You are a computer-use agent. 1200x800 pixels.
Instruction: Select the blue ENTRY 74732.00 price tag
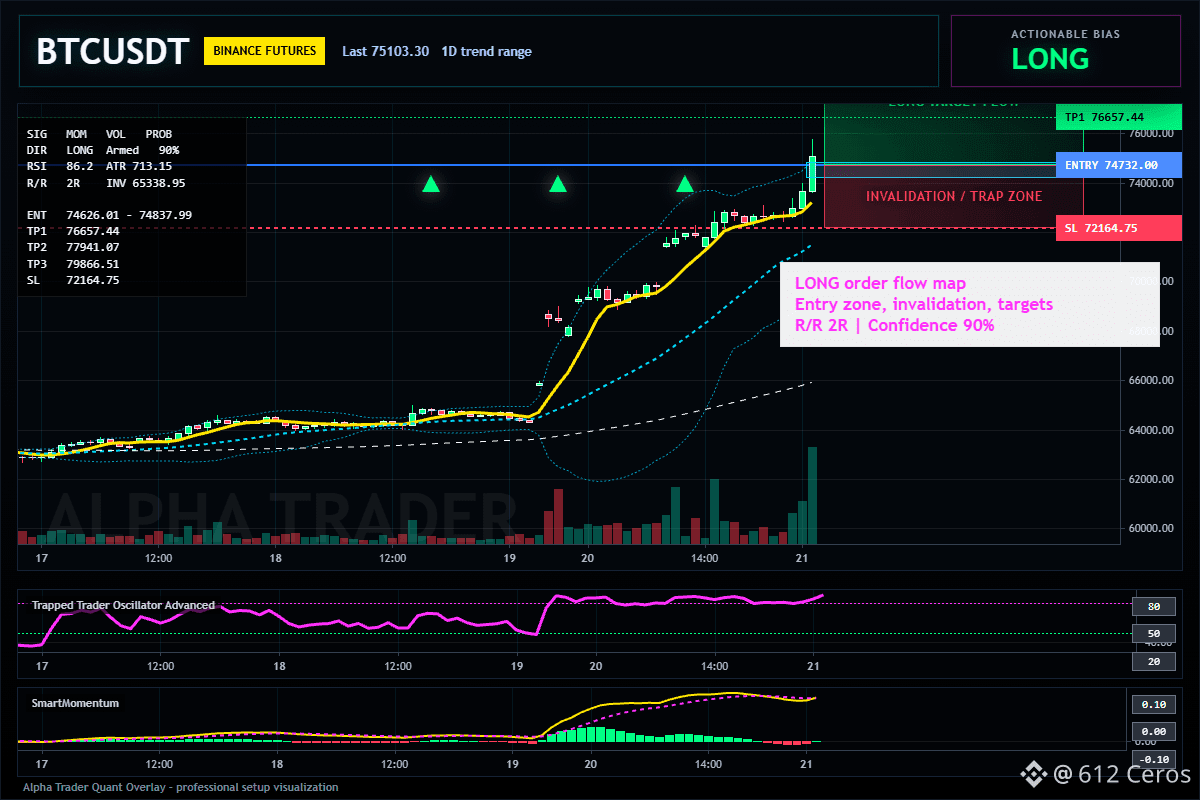(1118, 165)
